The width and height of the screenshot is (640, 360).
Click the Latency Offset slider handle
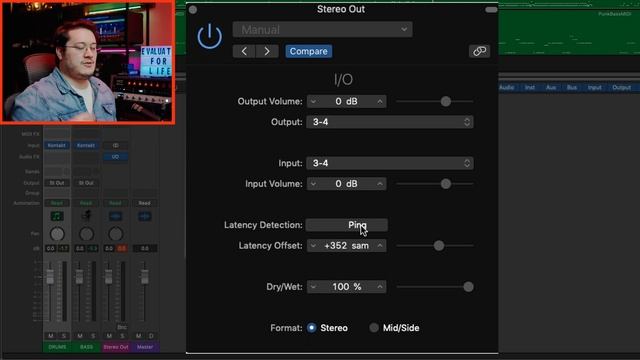439,246
